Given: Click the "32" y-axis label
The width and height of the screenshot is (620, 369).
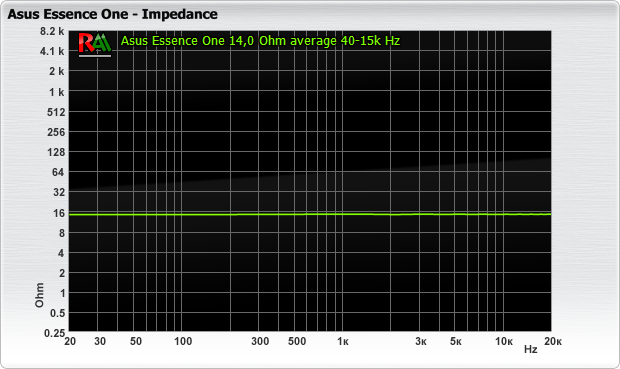Looking at the screenshot, I should pos(59,192).
